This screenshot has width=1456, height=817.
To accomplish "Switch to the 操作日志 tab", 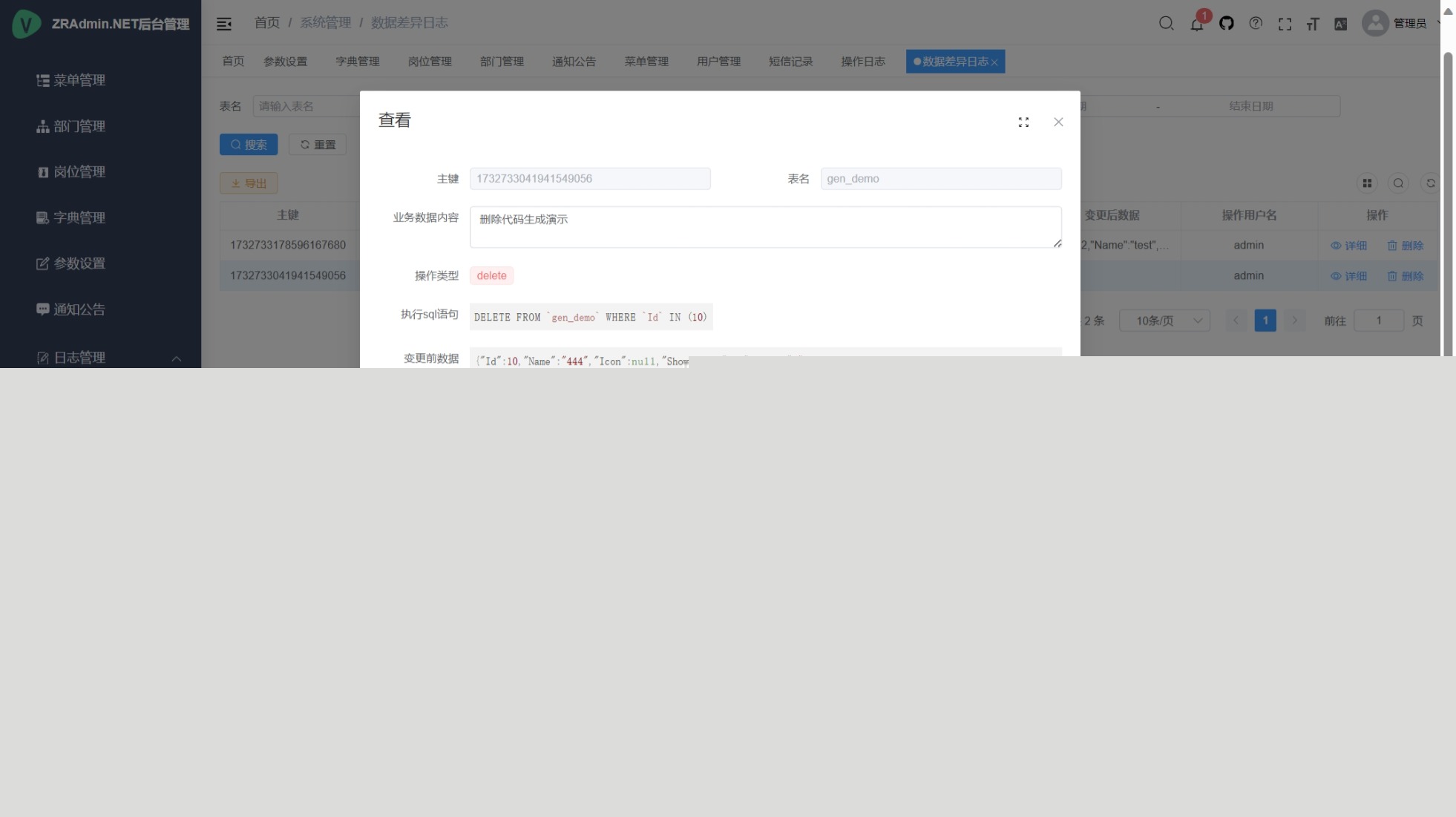I will pyautogui.click(x=862, y=62).
